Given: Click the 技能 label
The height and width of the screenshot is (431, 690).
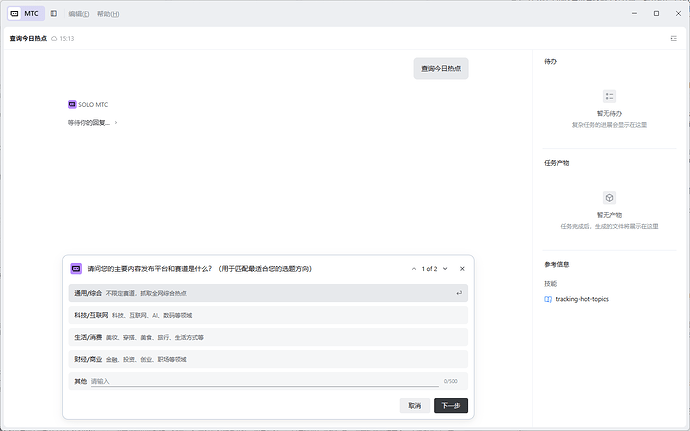Looking at the screenshot, I should point(551,284).
